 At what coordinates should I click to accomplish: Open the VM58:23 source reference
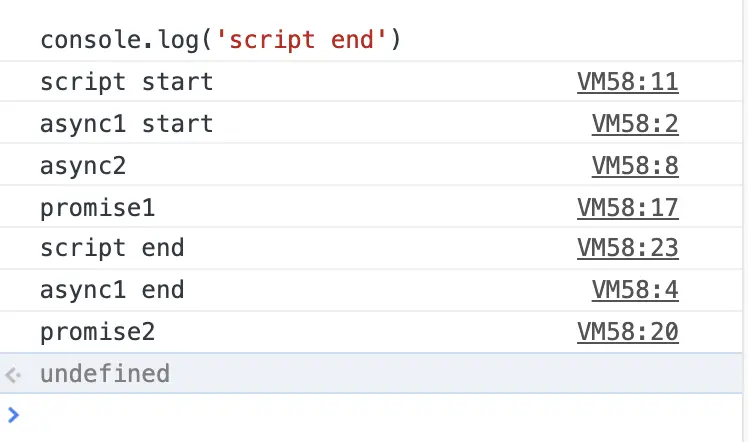pyautogui.click(x=627, y=248)
